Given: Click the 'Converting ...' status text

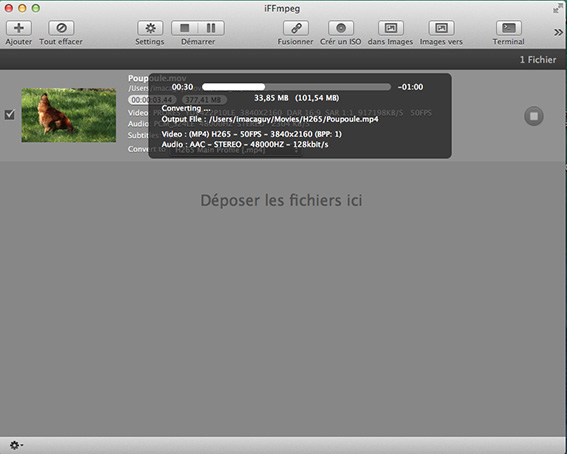Looking at the screenshot, I should [186, 108].
